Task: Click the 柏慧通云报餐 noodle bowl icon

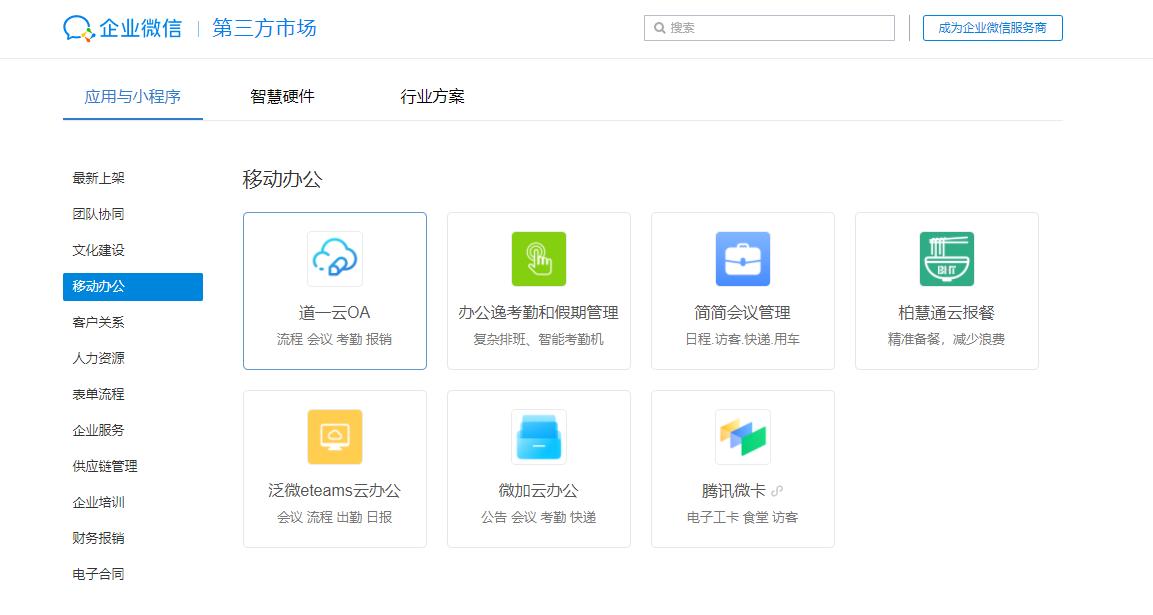Action: pos(946,258)
